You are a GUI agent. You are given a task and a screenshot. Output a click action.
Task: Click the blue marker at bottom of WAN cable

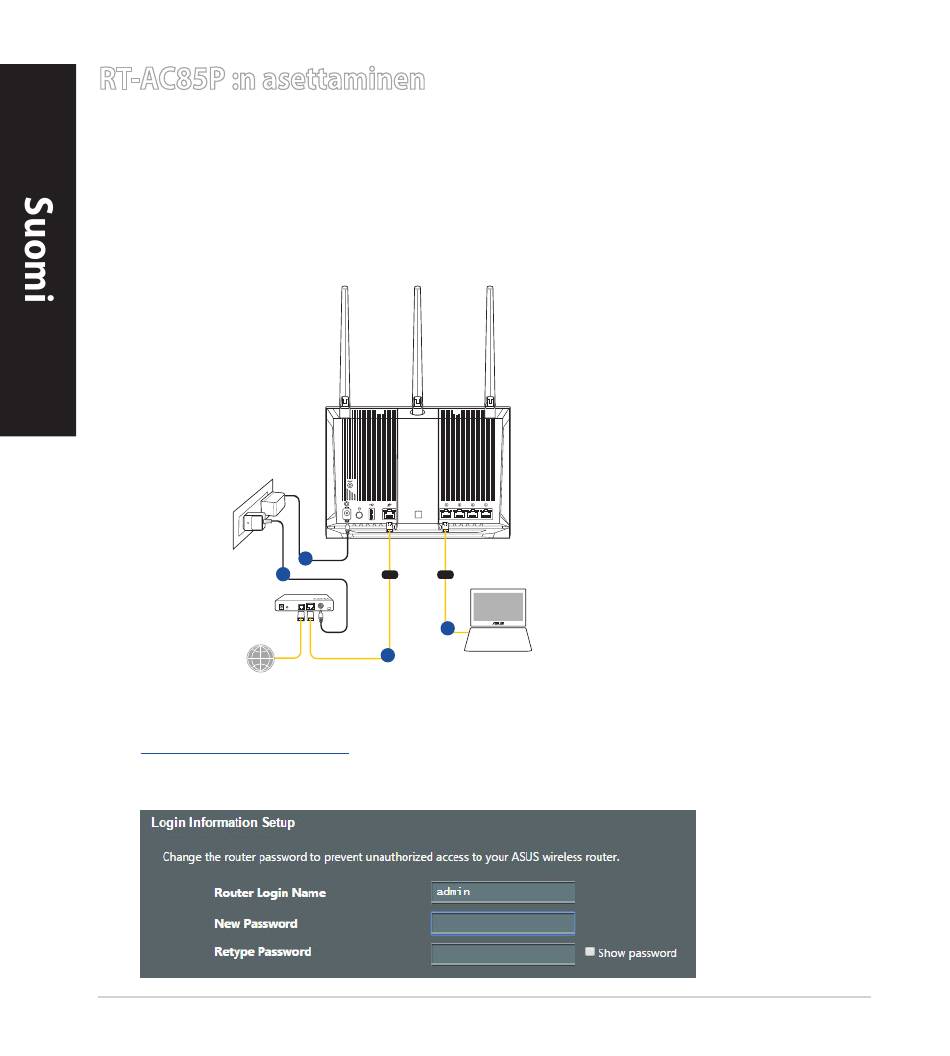(388, 655)
